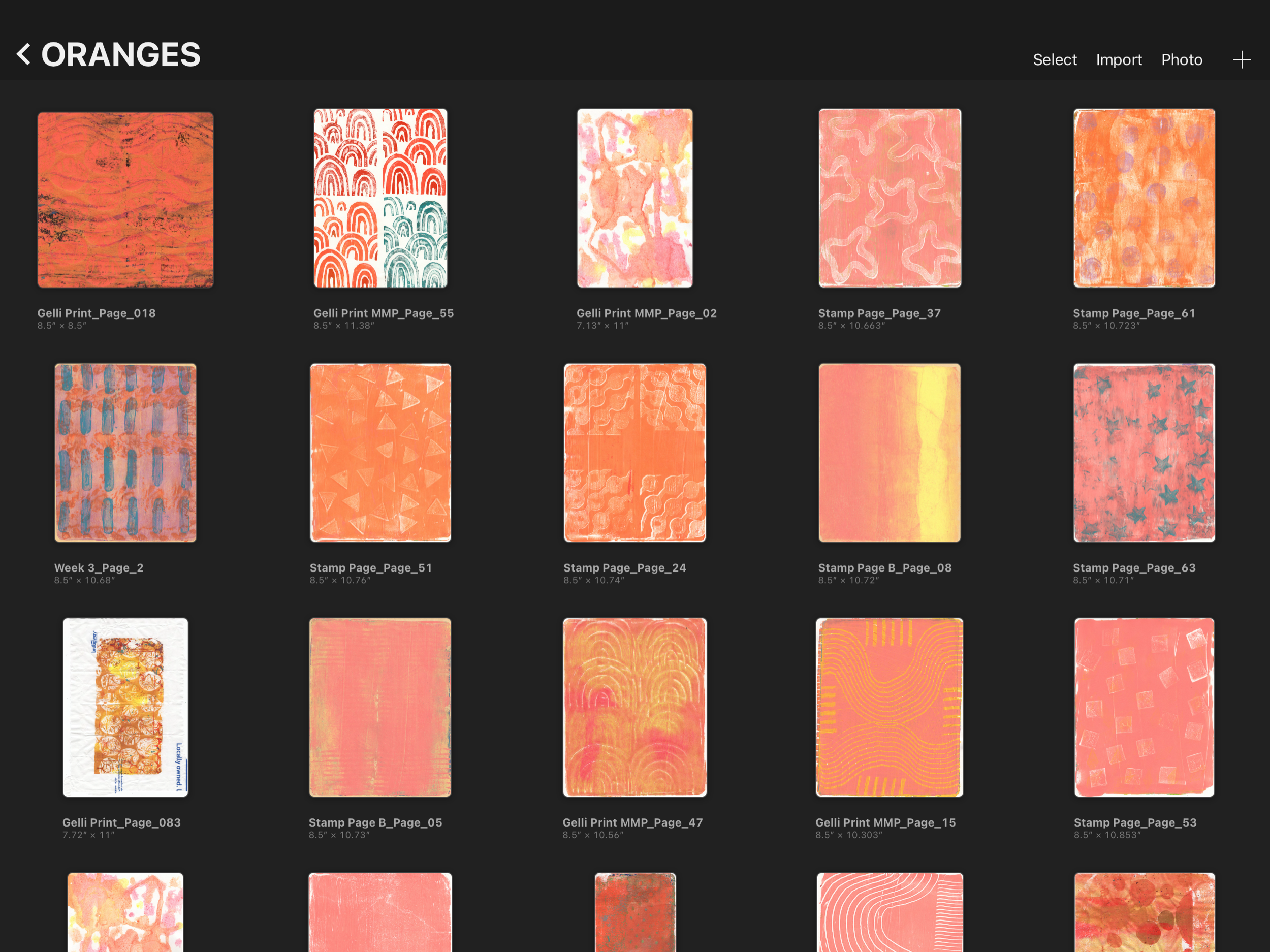Tap the Gelli Print MMP_Page_47 title text
This screenshot has width=1270, height=952.
click(632, 822)
